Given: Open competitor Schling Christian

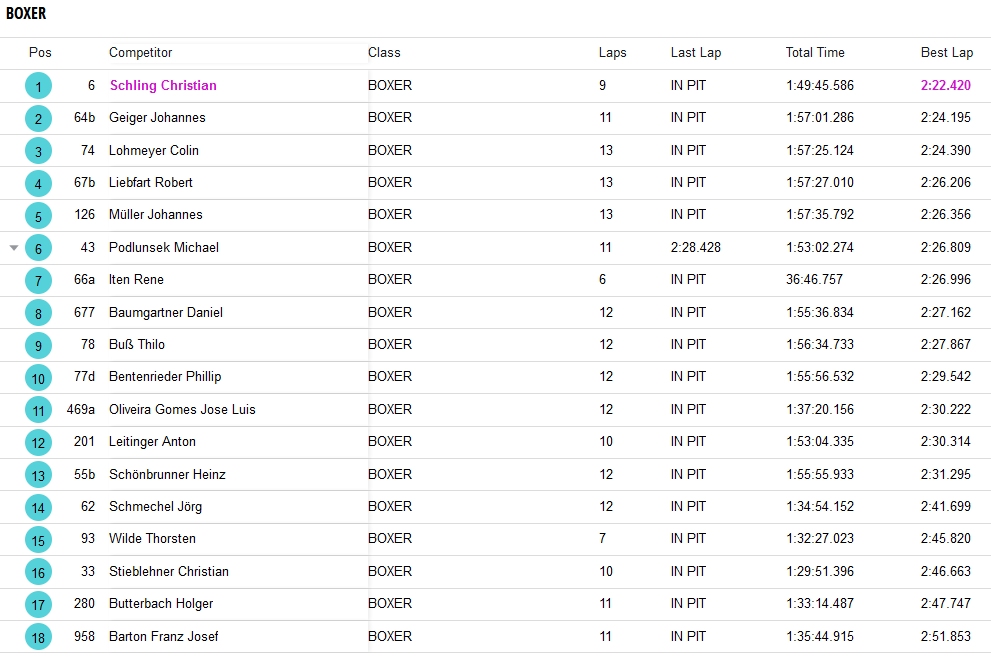Looking at the screenshot, I should point(162,86).
